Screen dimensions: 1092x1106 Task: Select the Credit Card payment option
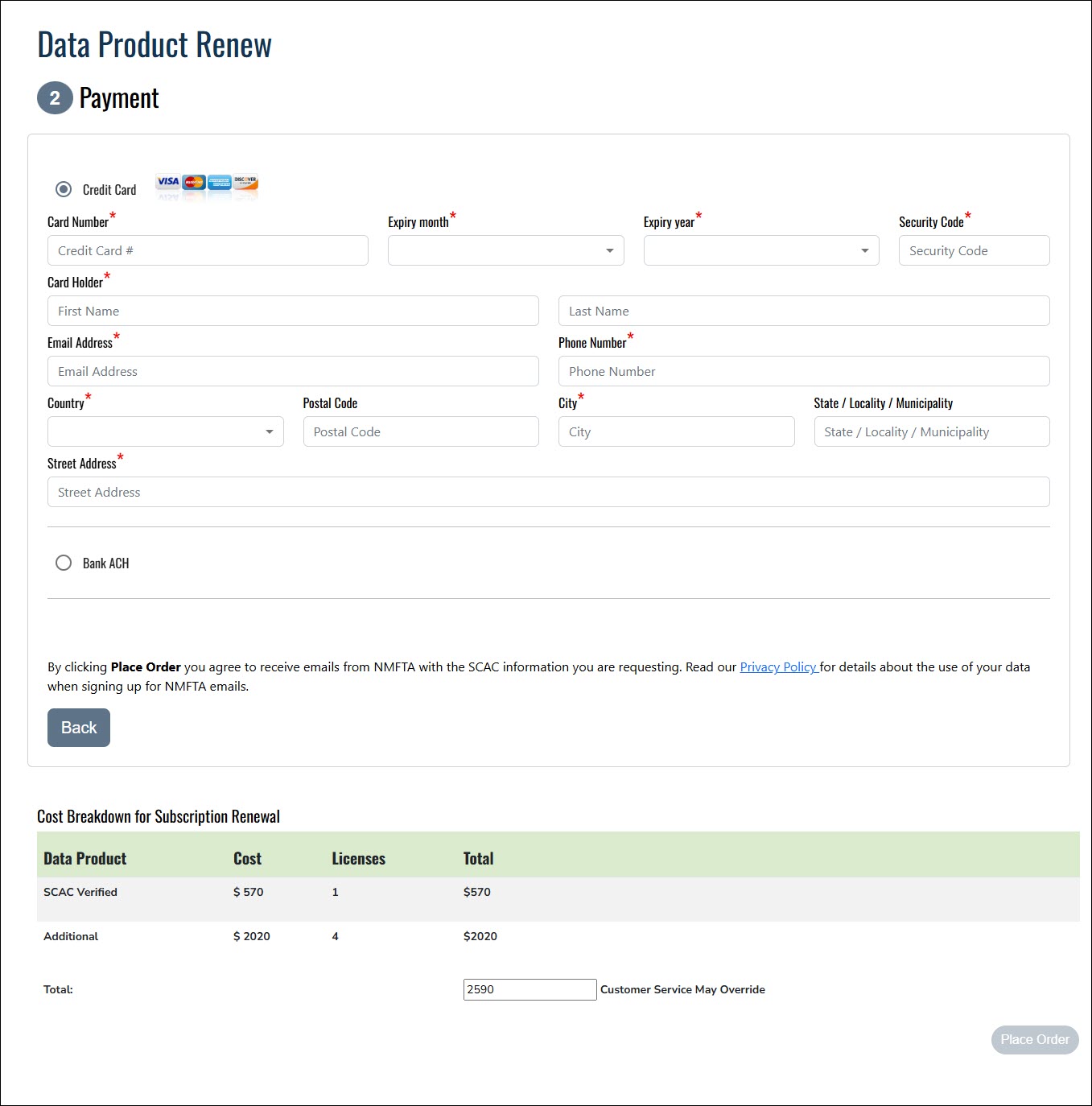(x=64, y=189)
